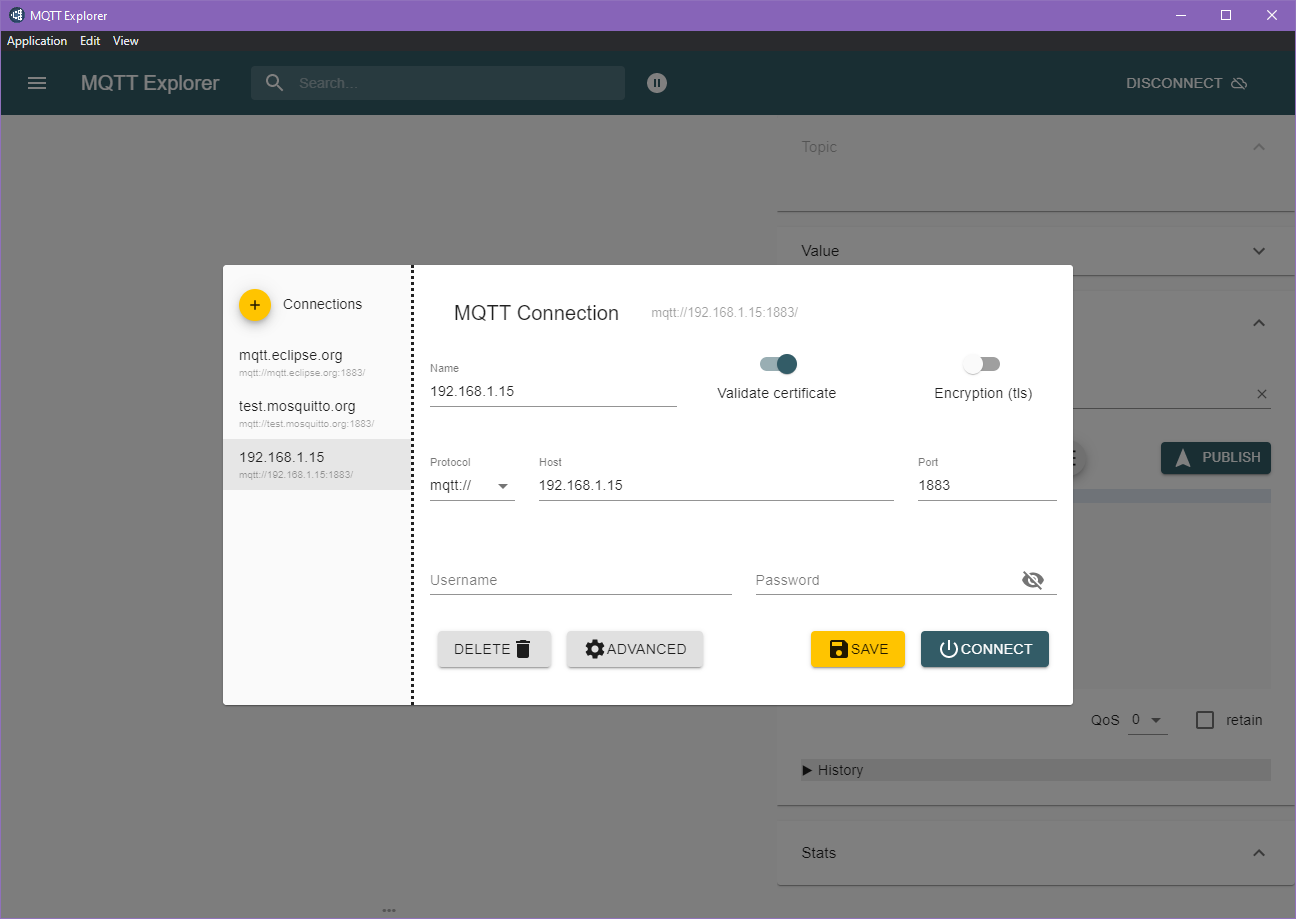
Task: Open the QoS dropdown
Action: [x=1147, y=720]
